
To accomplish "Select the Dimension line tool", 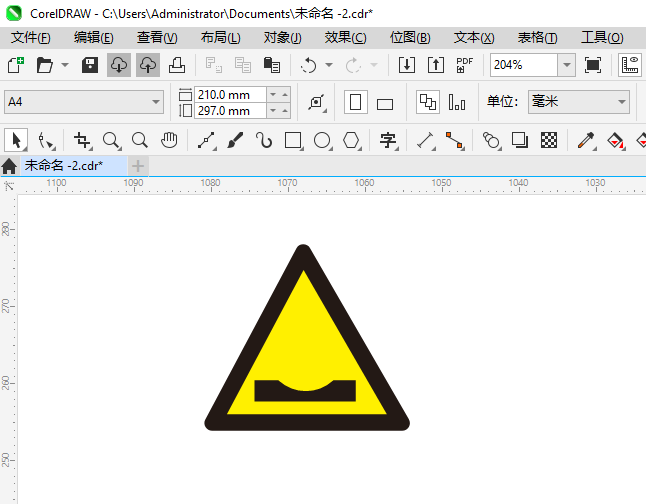I will pos(426,140).
